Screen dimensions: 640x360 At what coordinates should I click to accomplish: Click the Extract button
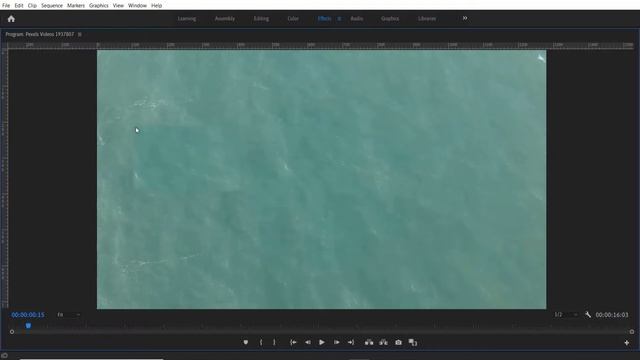point(383,342)
